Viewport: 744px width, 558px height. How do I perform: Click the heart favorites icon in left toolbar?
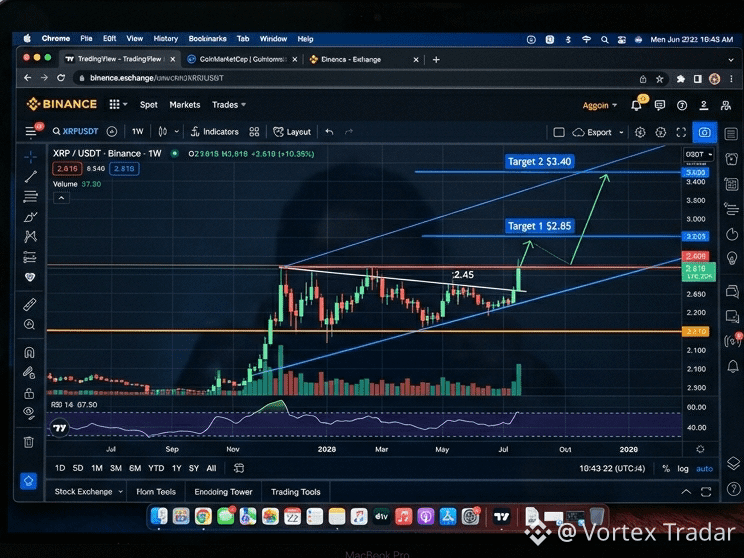[30, 277]
